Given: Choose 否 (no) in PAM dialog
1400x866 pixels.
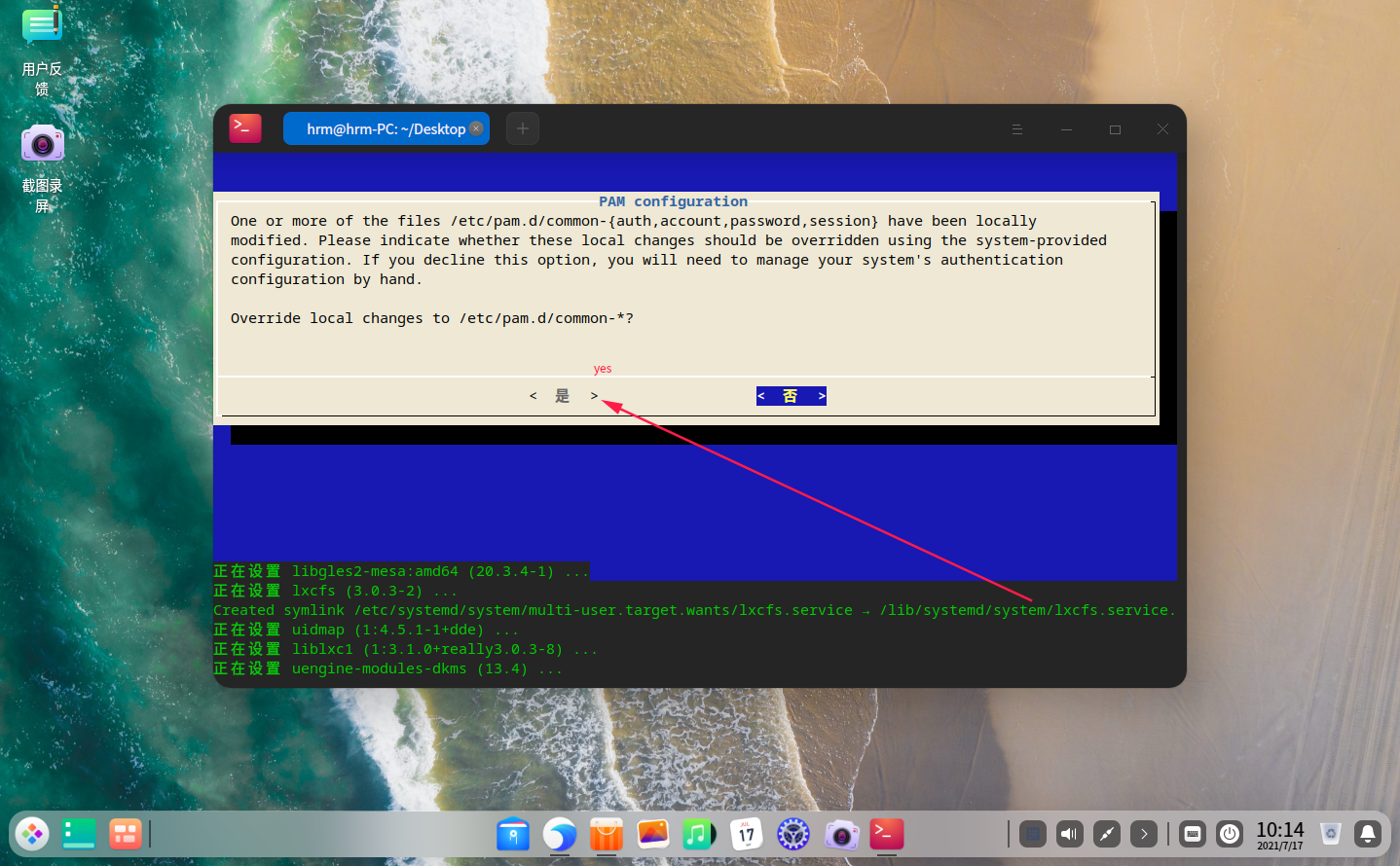Looking at the screenshot, I should tap(792, 396).
